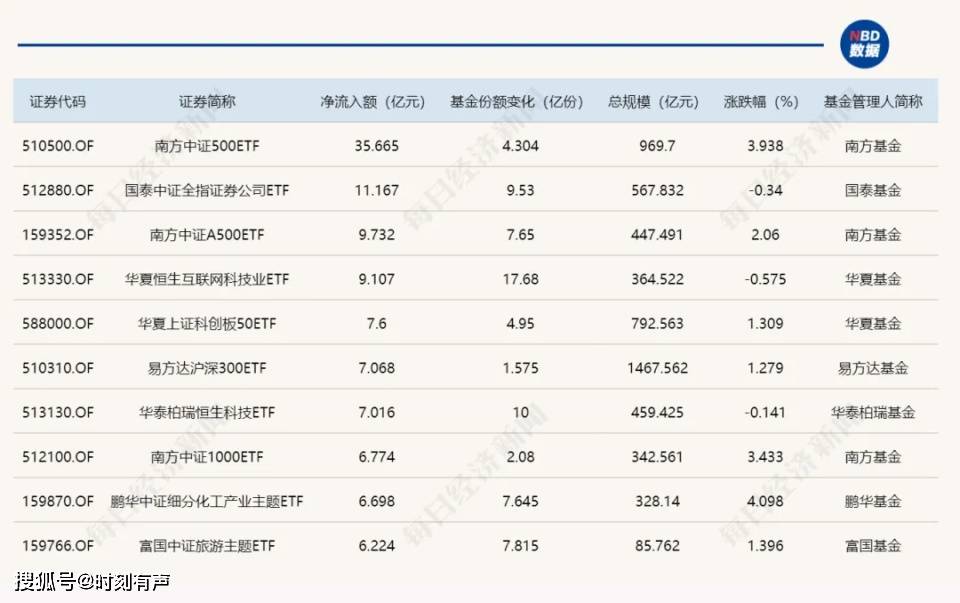Click the 总规模(亿元) column header
960x603 pixels.
pyautogui.click(x=655, y=100)
